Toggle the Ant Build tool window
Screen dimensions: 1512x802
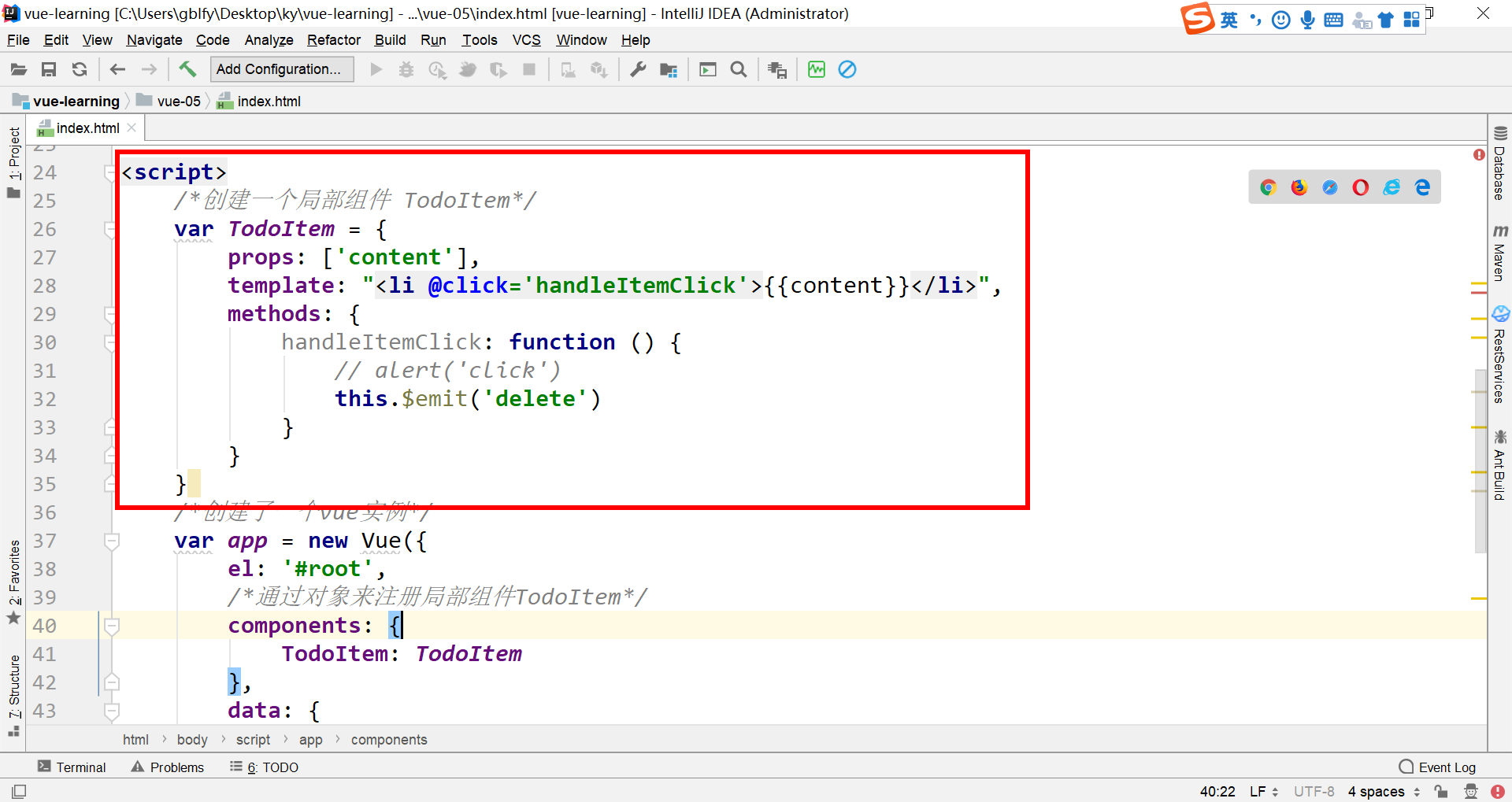[x=1500, y=464]
